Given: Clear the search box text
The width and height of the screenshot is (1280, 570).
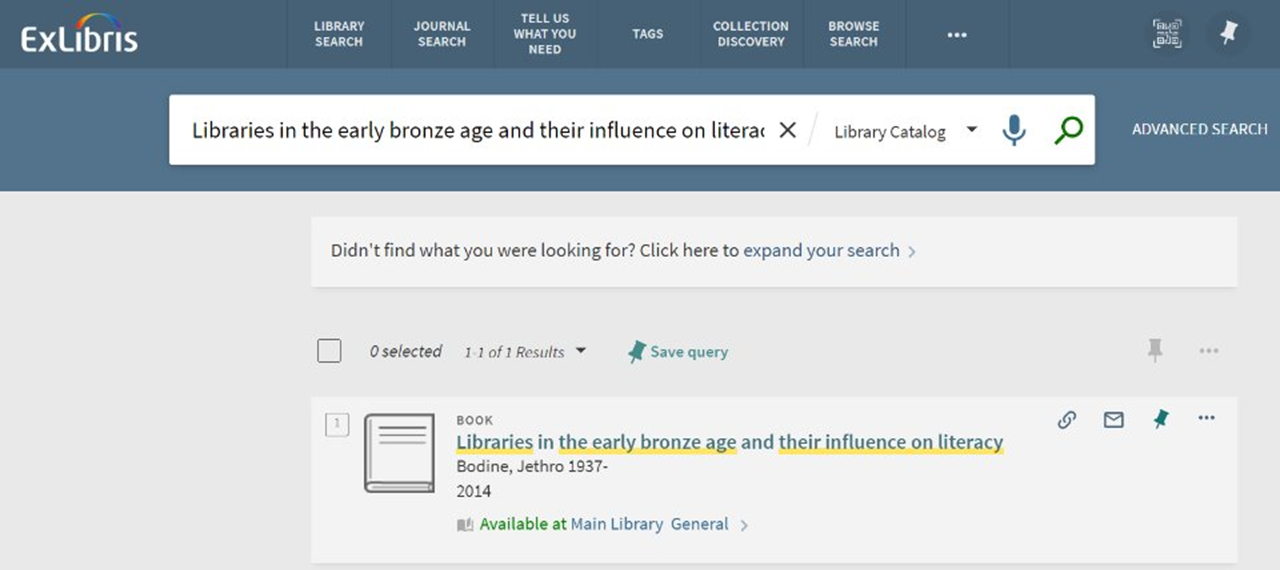Looking at the screenshot, I should pos(788,130).
